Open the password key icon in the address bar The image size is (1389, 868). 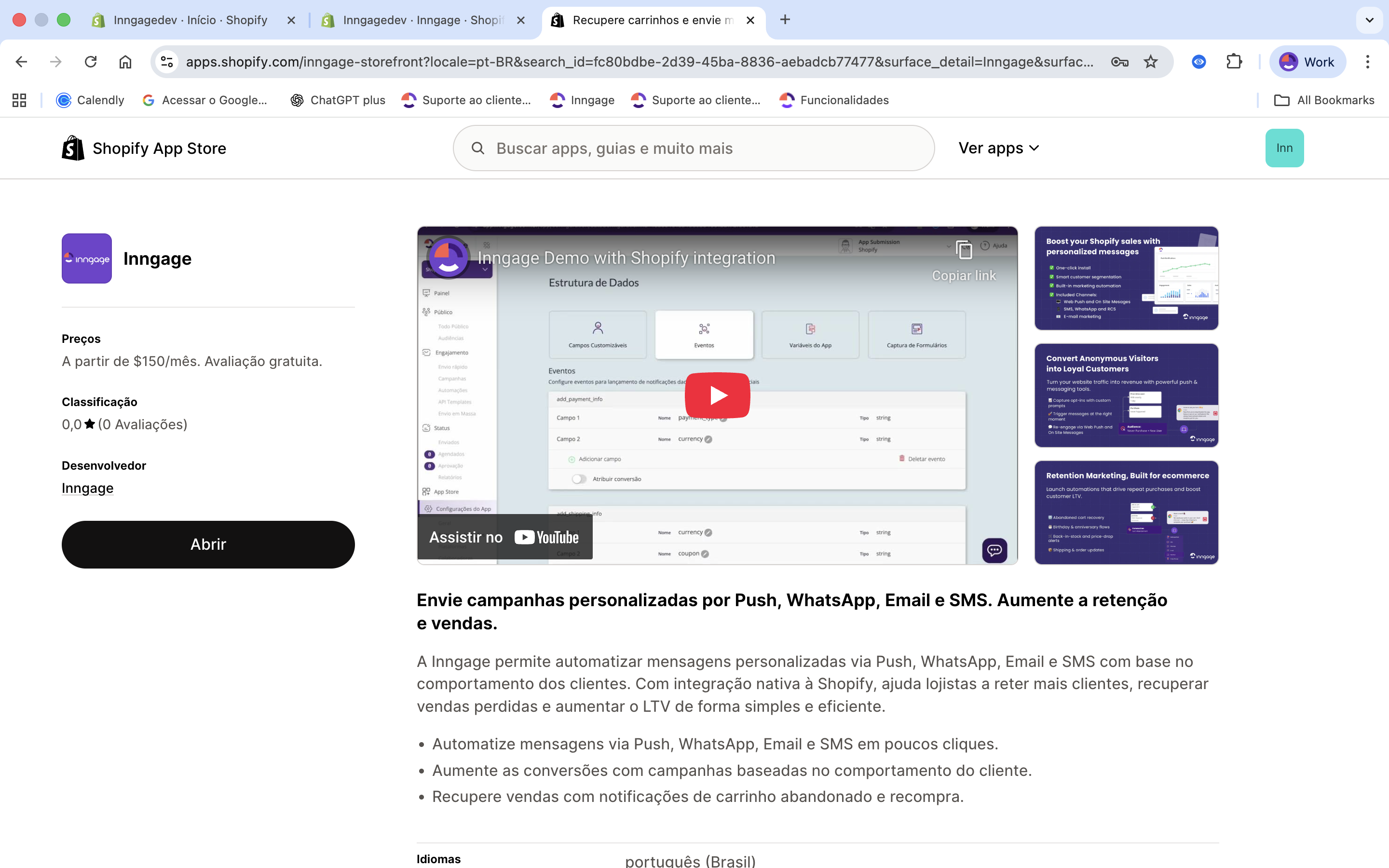[x=1119, y=62]
